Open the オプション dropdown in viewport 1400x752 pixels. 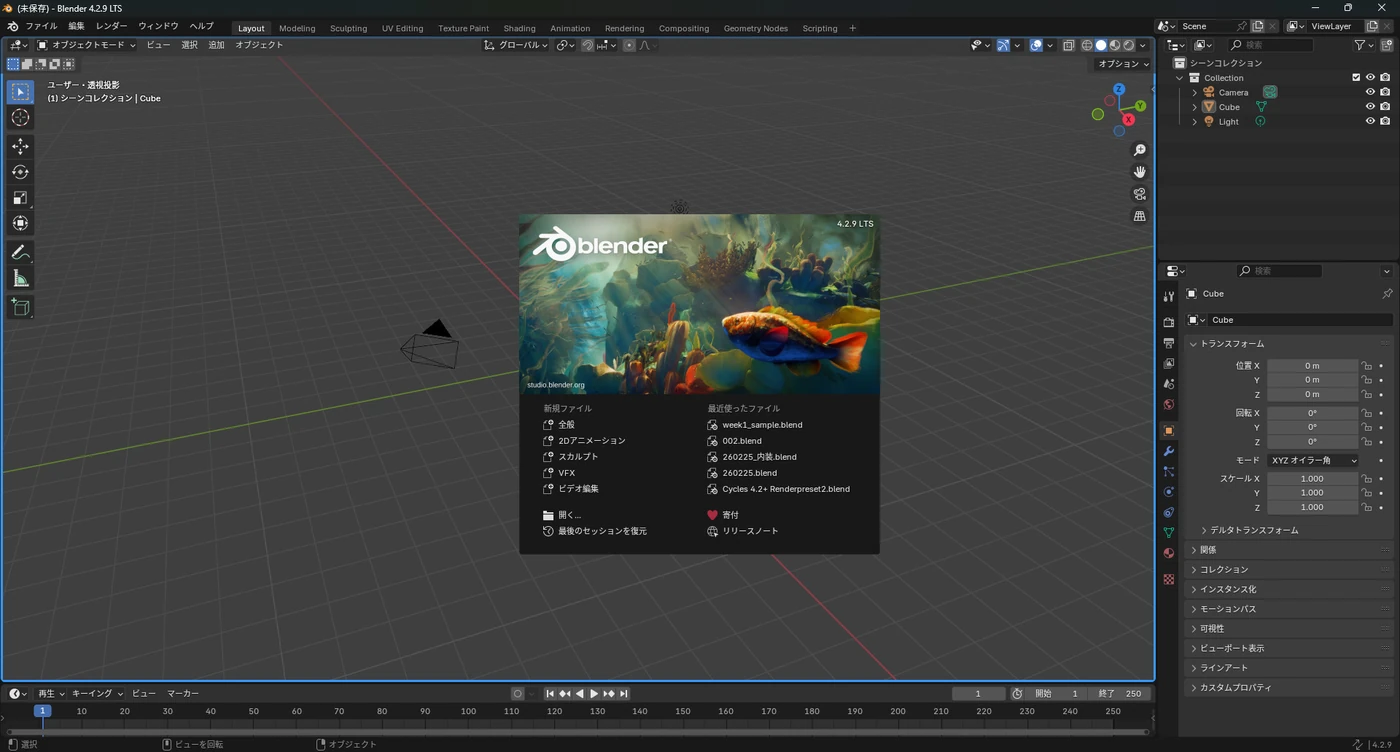(1124, 64)
